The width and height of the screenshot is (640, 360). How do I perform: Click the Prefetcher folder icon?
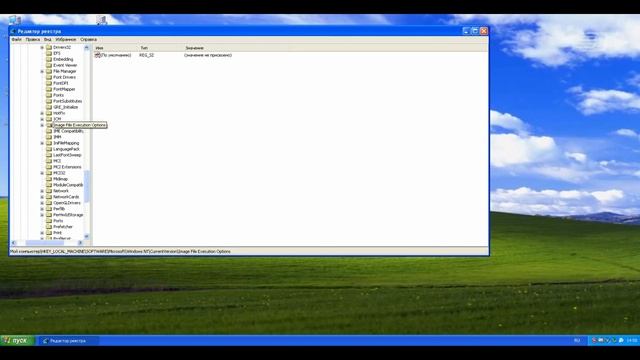point(49,227)
